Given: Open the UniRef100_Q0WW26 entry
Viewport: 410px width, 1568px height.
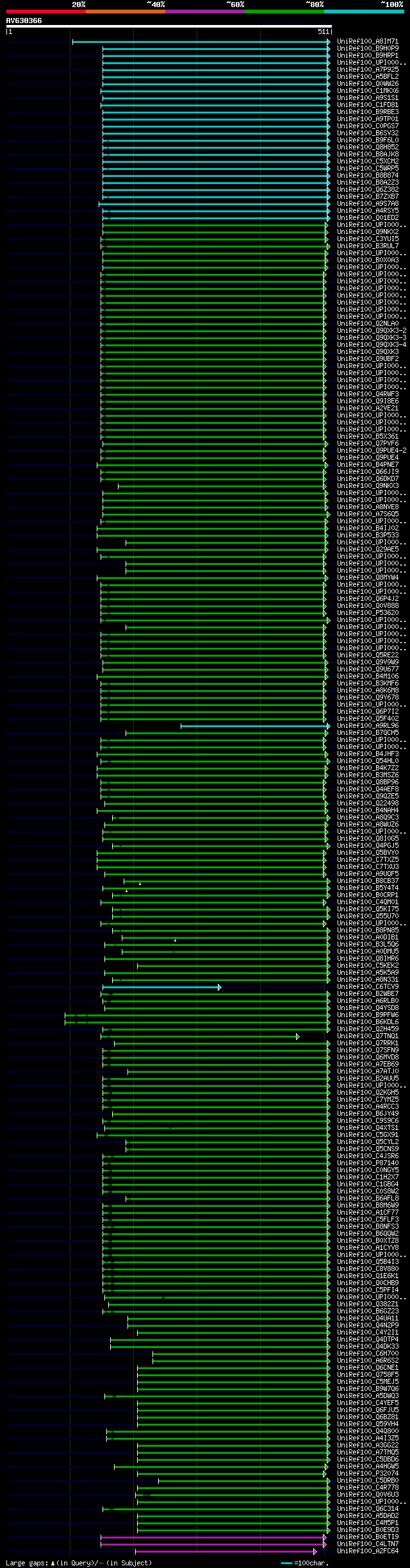Looking at the screenshot, I should pyautogui.click(x=368, y=84).
